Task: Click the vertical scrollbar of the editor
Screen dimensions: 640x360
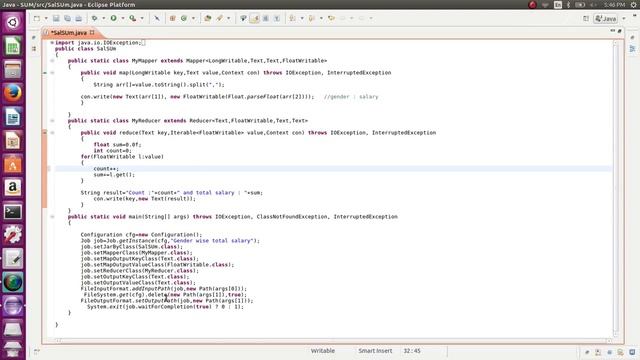Action: 616,188
